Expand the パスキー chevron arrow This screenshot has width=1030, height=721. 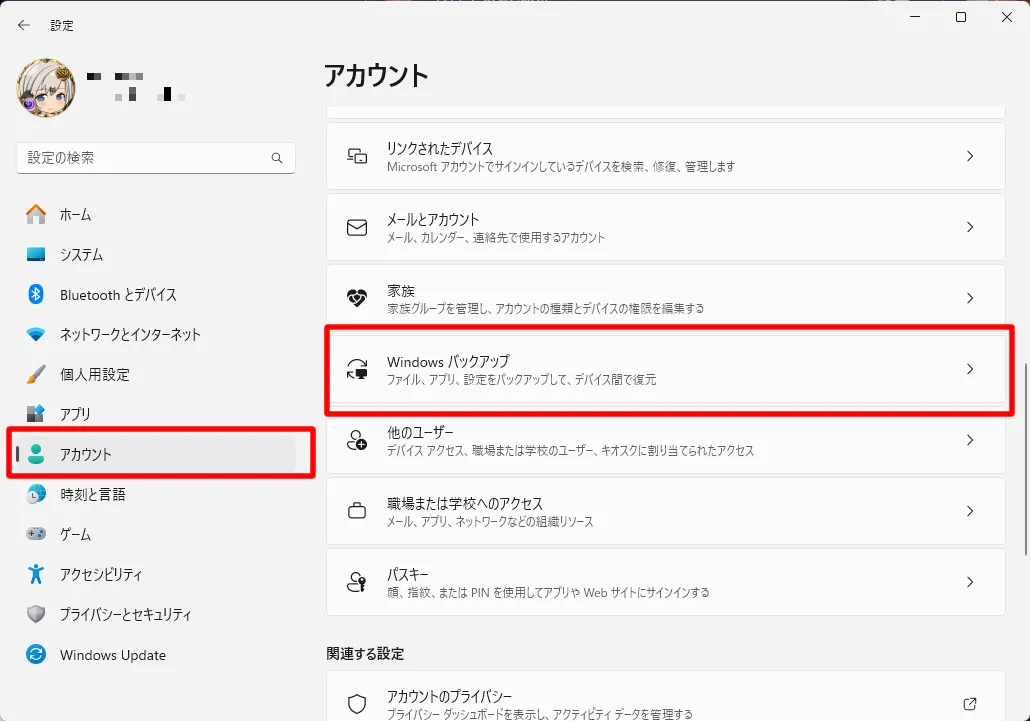970,582
